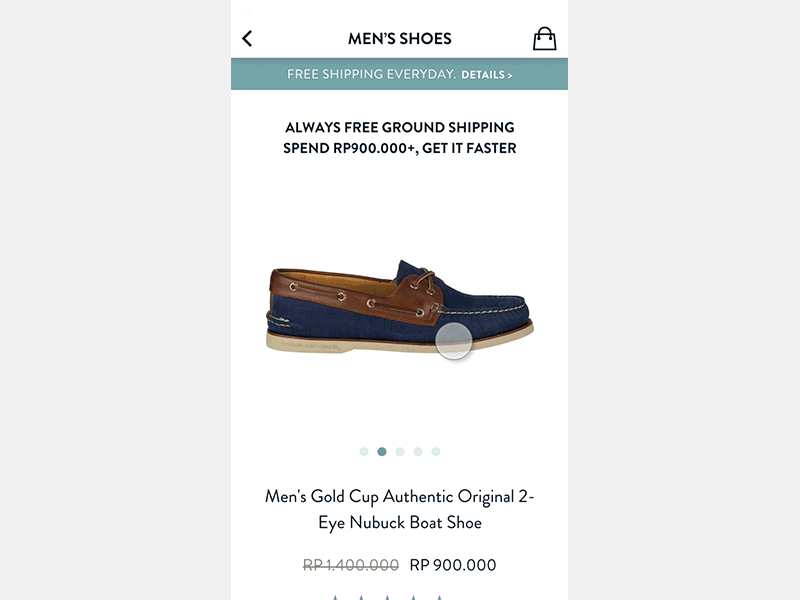Select the third carousel page dot
Screen dimensions: 800x600
[x=400, y=452]
